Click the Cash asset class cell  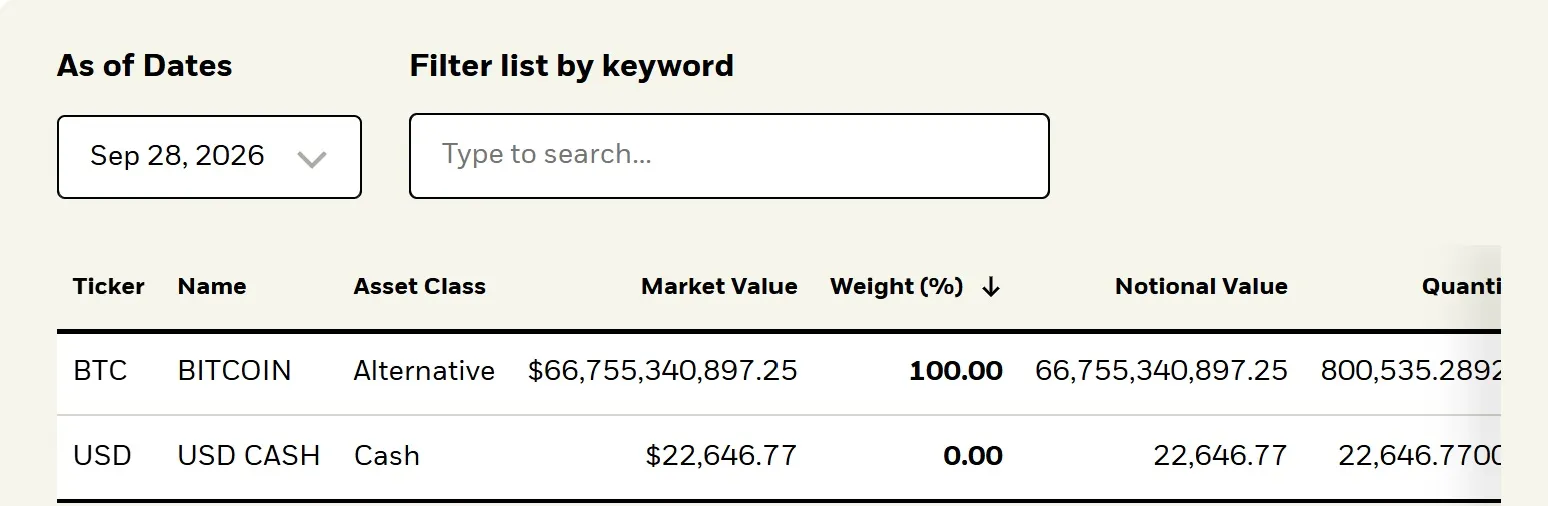coord(387,456)
